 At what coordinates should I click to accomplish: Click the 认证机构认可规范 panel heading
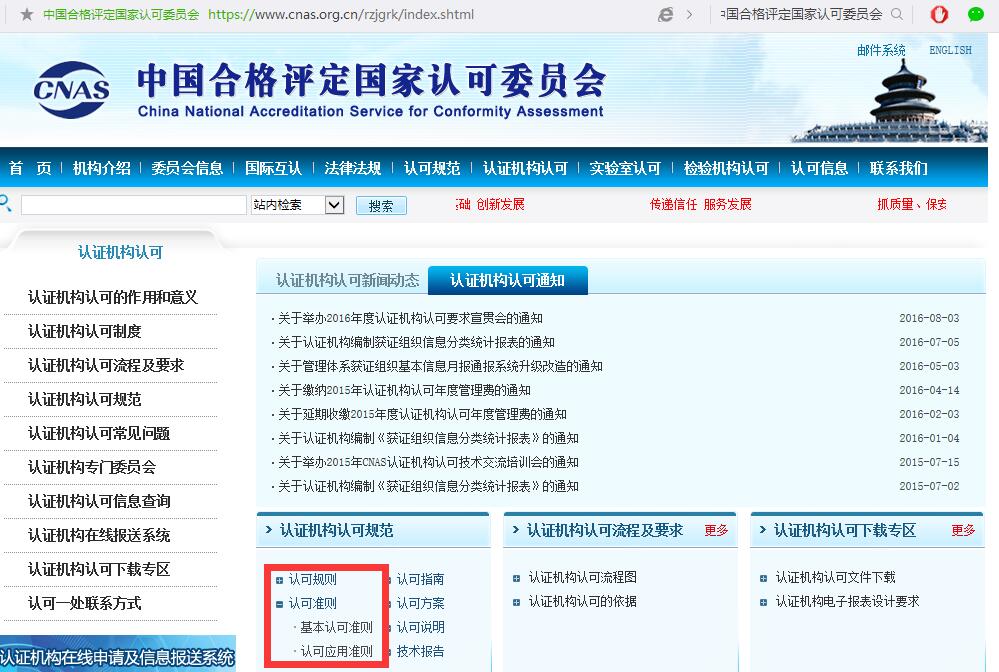(x=336, y=530)
